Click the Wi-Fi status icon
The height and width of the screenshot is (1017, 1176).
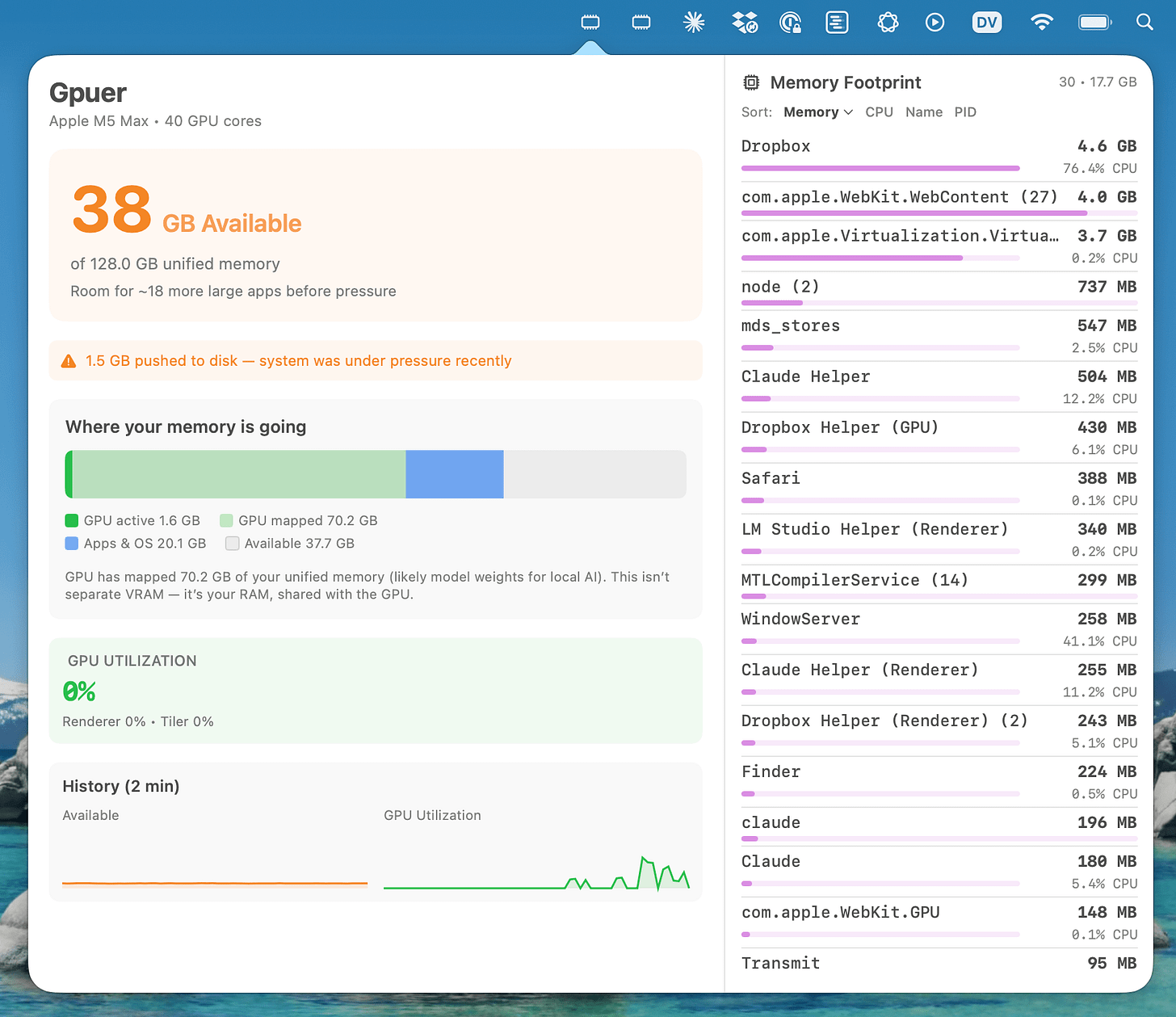(1042, 22)
